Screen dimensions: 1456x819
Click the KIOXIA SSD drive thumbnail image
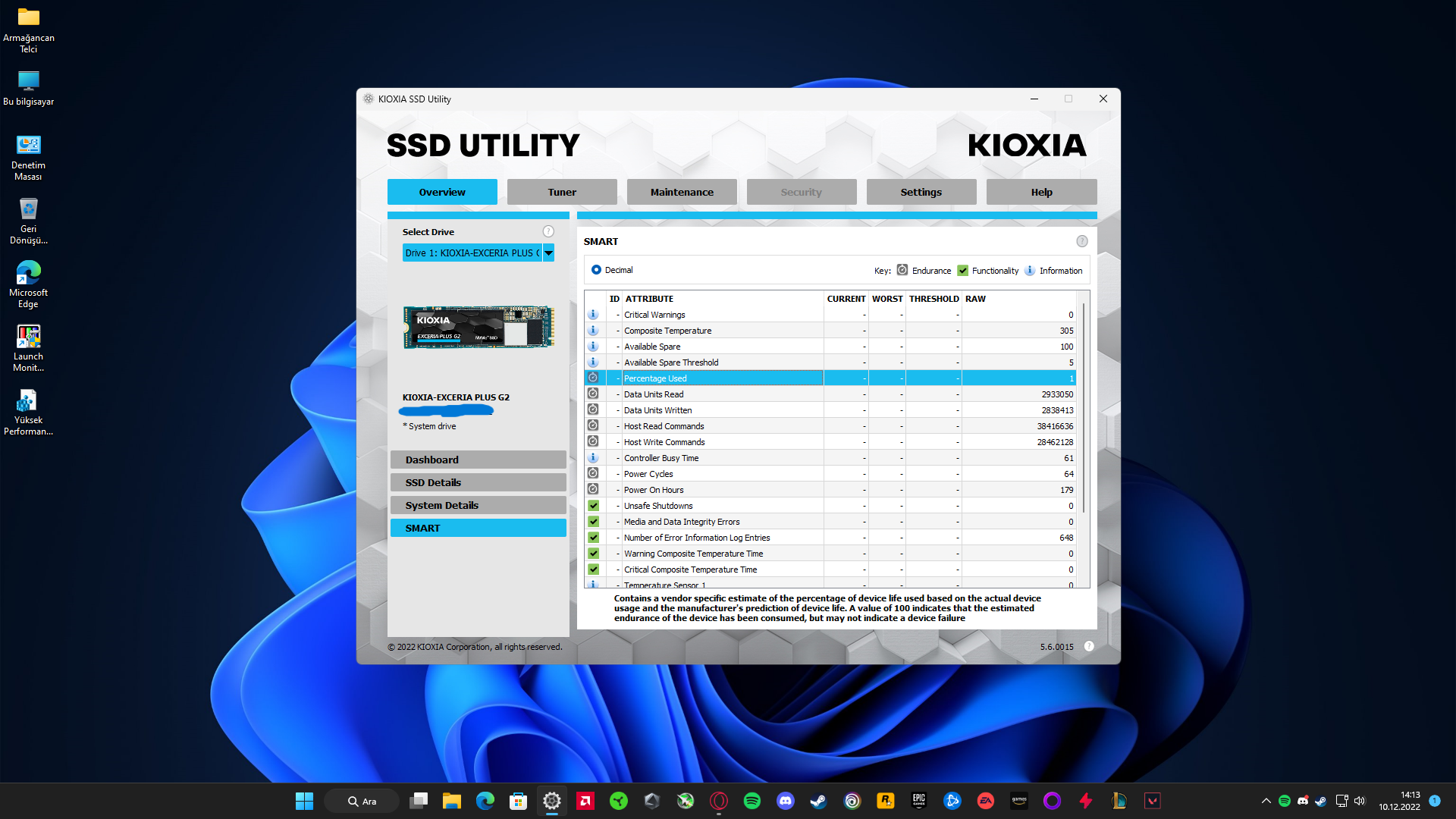(x=479, y=328)
